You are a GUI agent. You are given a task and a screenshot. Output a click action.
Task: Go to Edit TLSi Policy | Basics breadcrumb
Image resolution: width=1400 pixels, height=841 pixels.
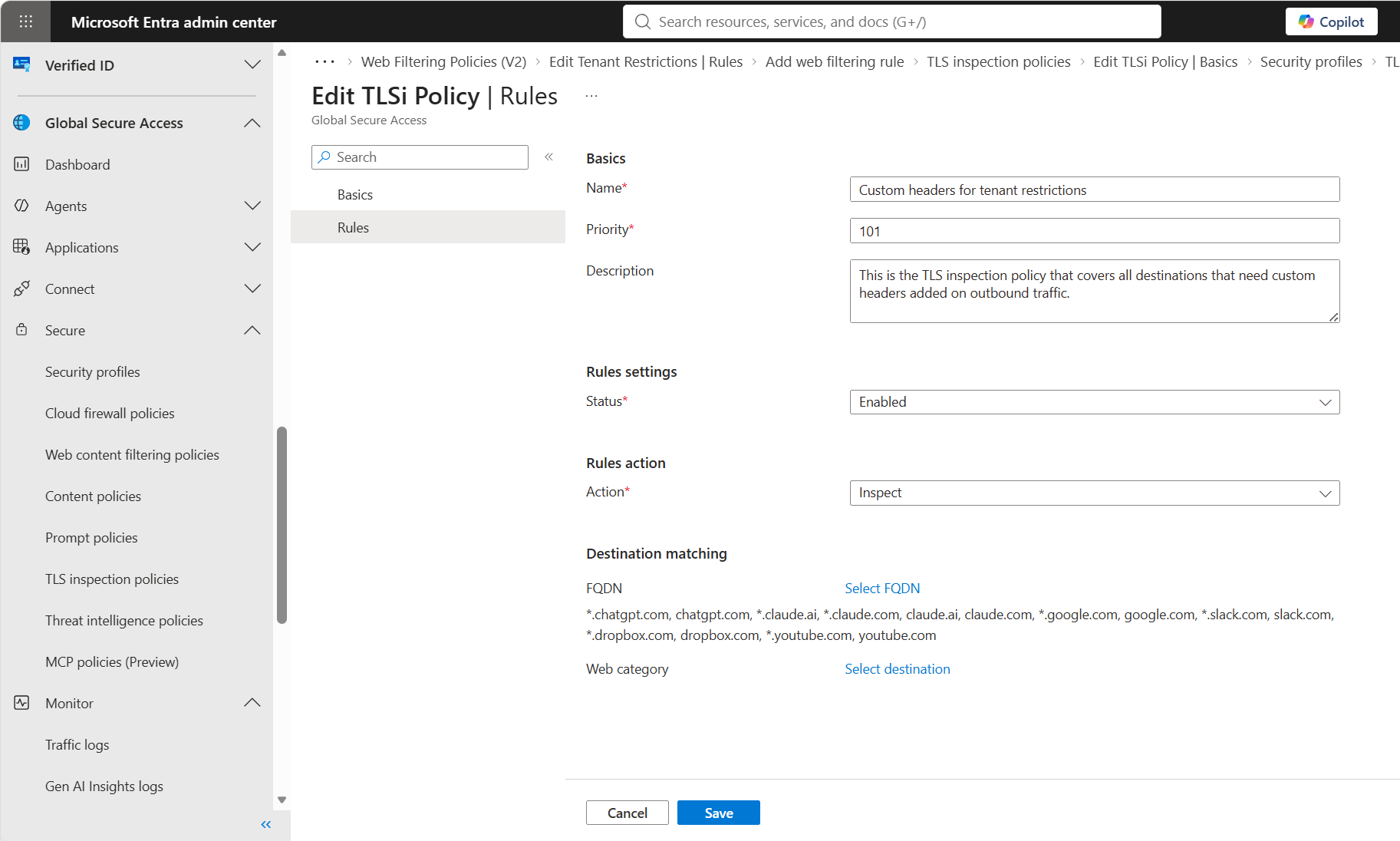(x=1165, y=61)
